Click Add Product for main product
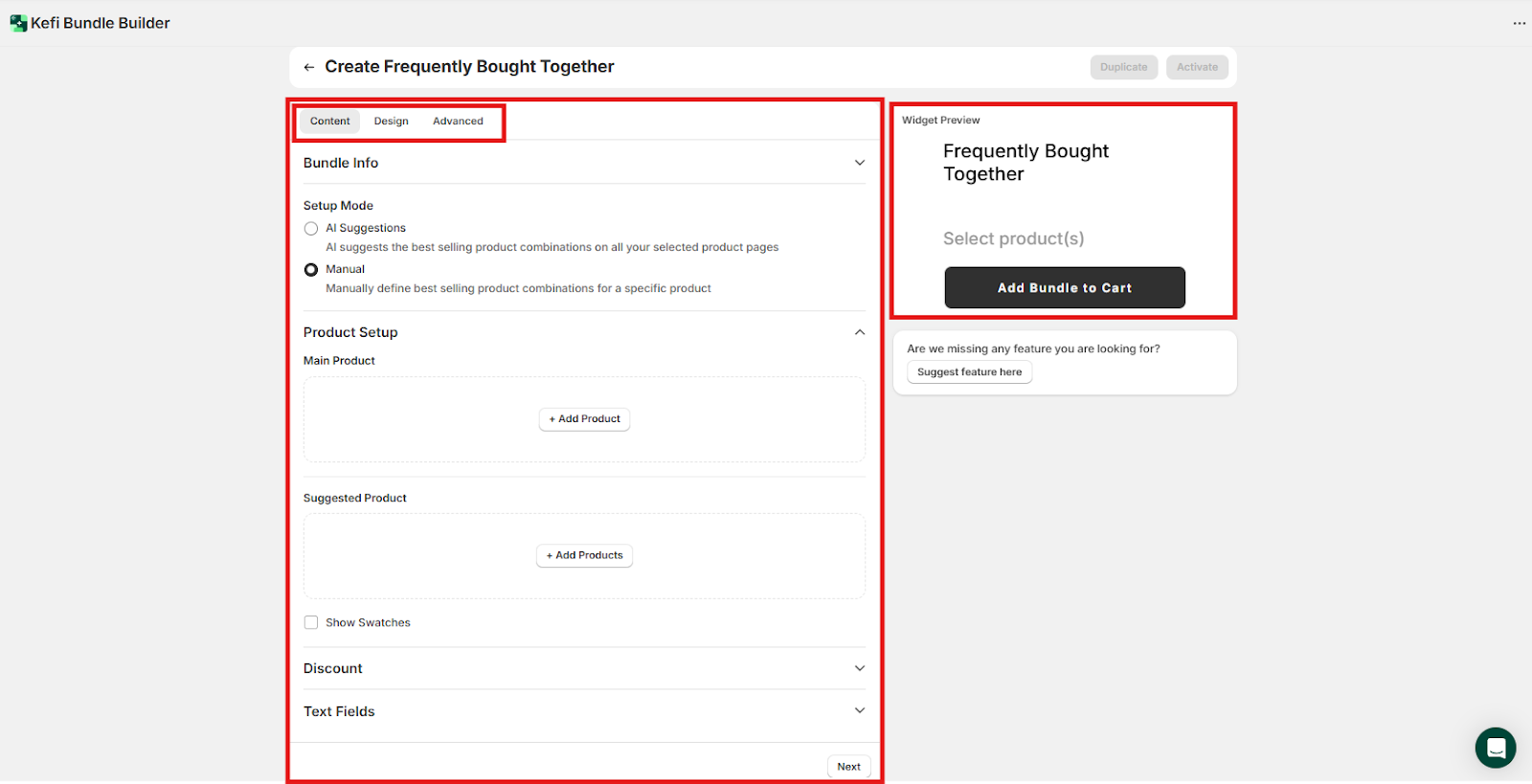The height and width of the screenshot is (784, 1532). (584, 419)
